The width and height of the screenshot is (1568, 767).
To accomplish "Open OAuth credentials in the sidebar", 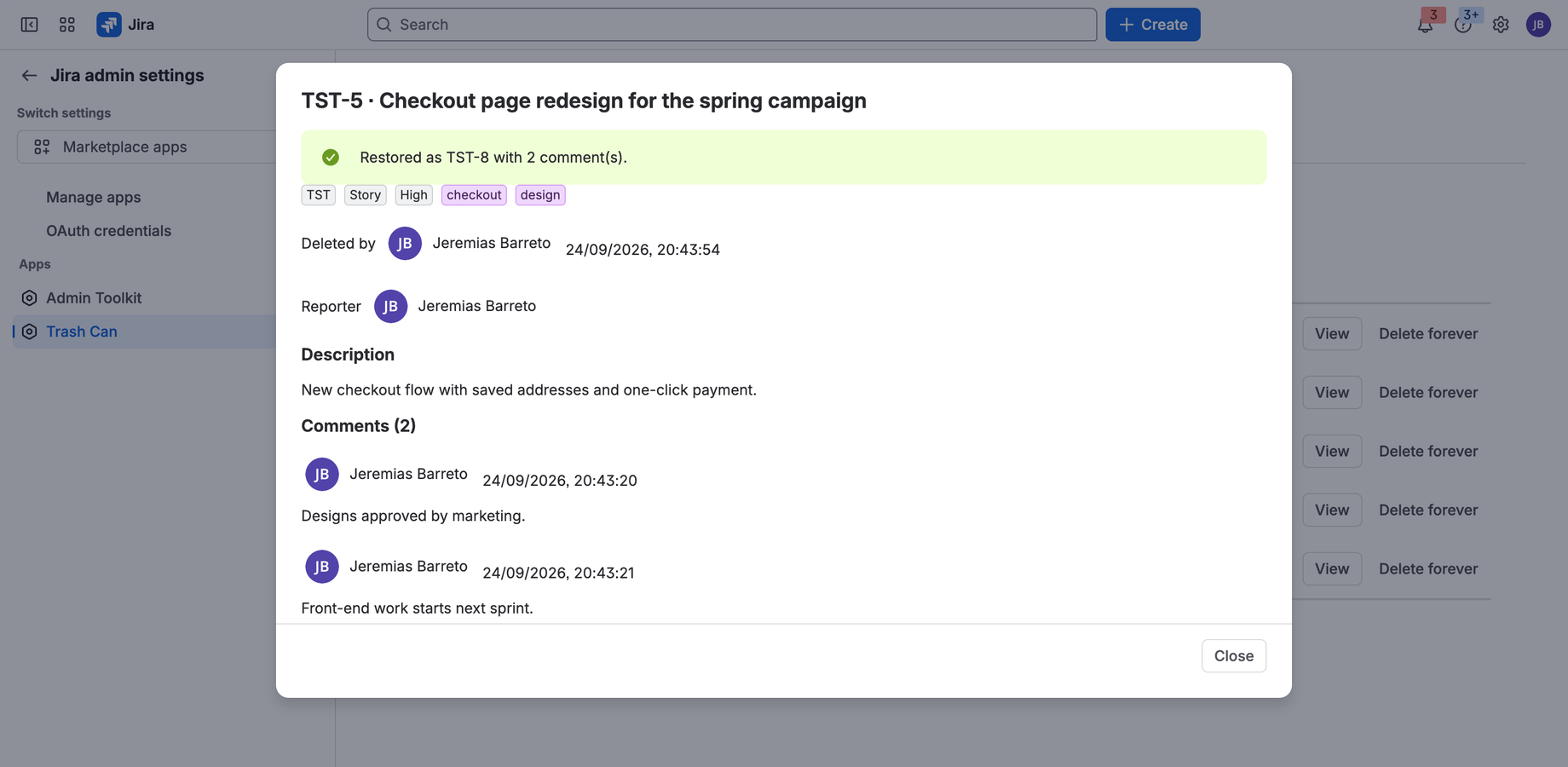I will [x=108, y=231].
